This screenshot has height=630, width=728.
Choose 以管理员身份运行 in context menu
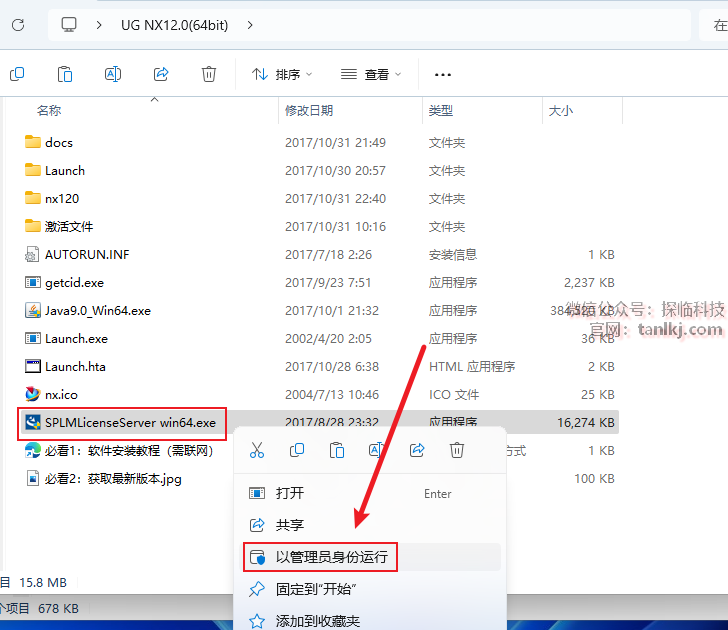click(371, 557)
